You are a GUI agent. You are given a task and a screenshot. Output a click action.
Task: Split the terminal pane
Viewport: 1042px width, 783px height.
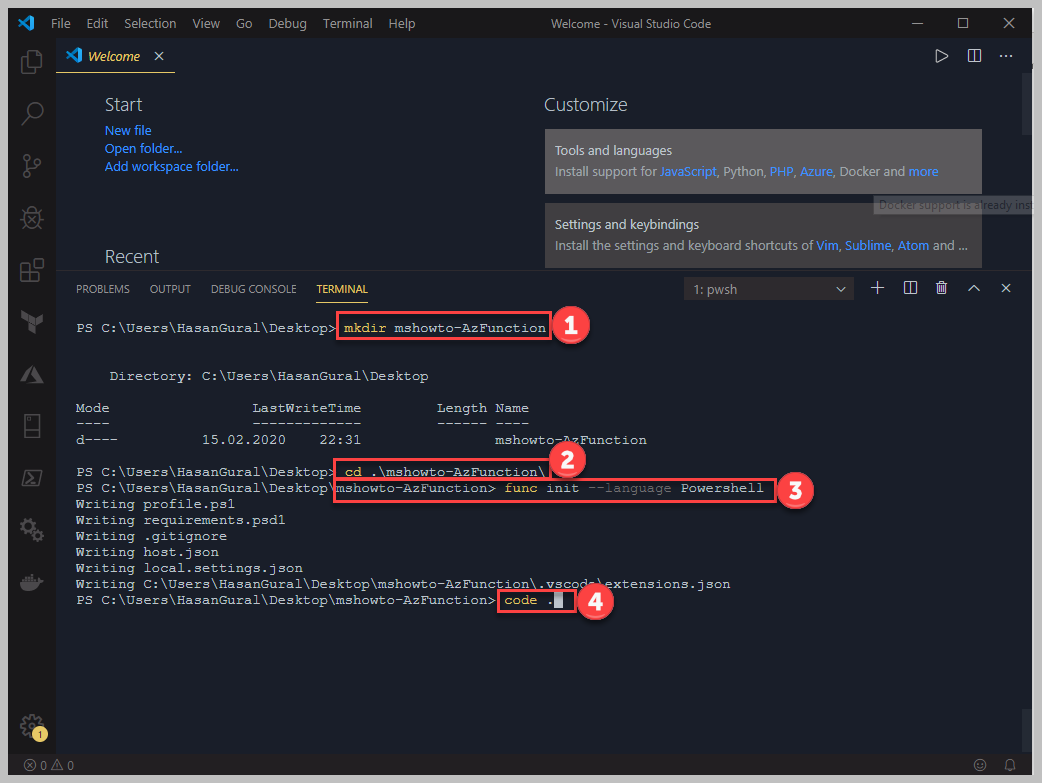point(910,288)
